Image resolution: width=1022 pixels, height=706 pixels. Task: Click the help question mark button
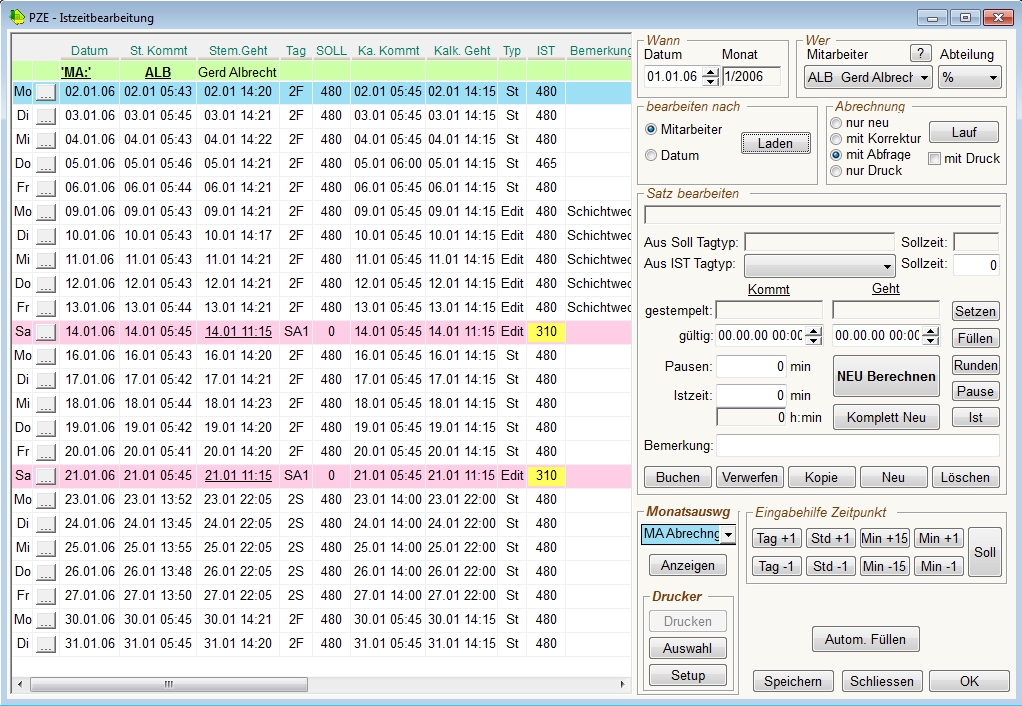(x=920, y=54)
